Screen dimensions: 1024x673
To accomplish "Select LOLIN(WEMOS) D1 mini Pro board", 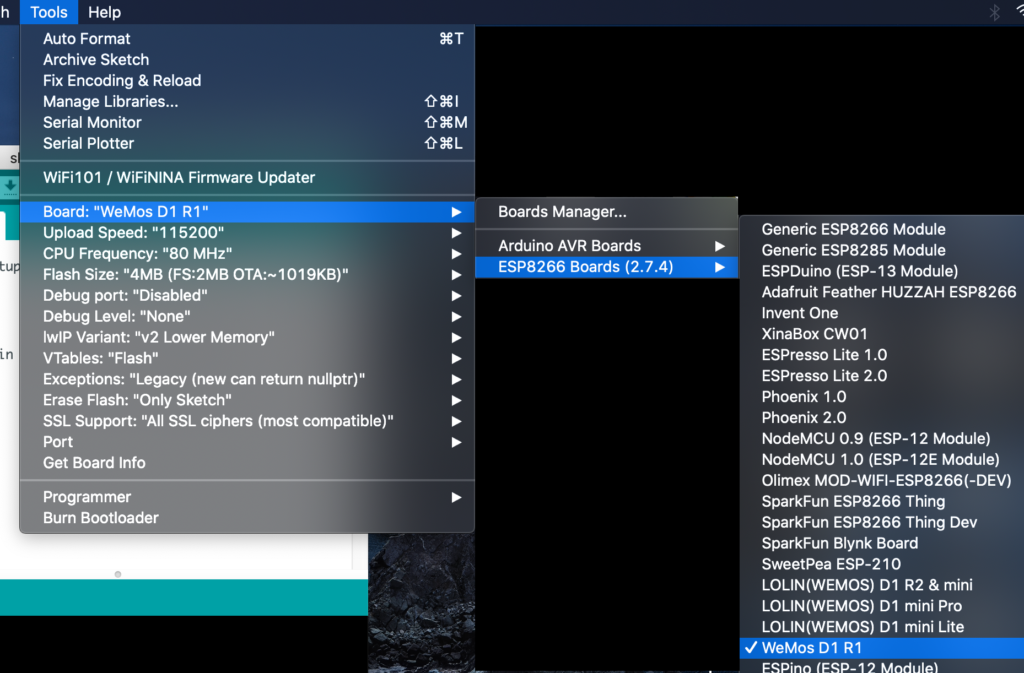I will [882, 605].
